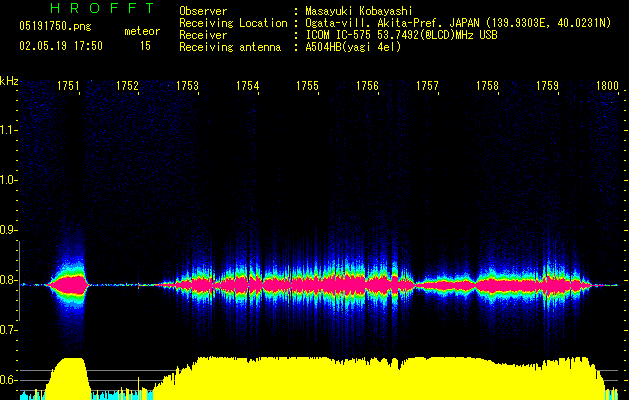Click the 1758 time marker
This screenshot has width=629, height=400.
click(x=487, y=86)
